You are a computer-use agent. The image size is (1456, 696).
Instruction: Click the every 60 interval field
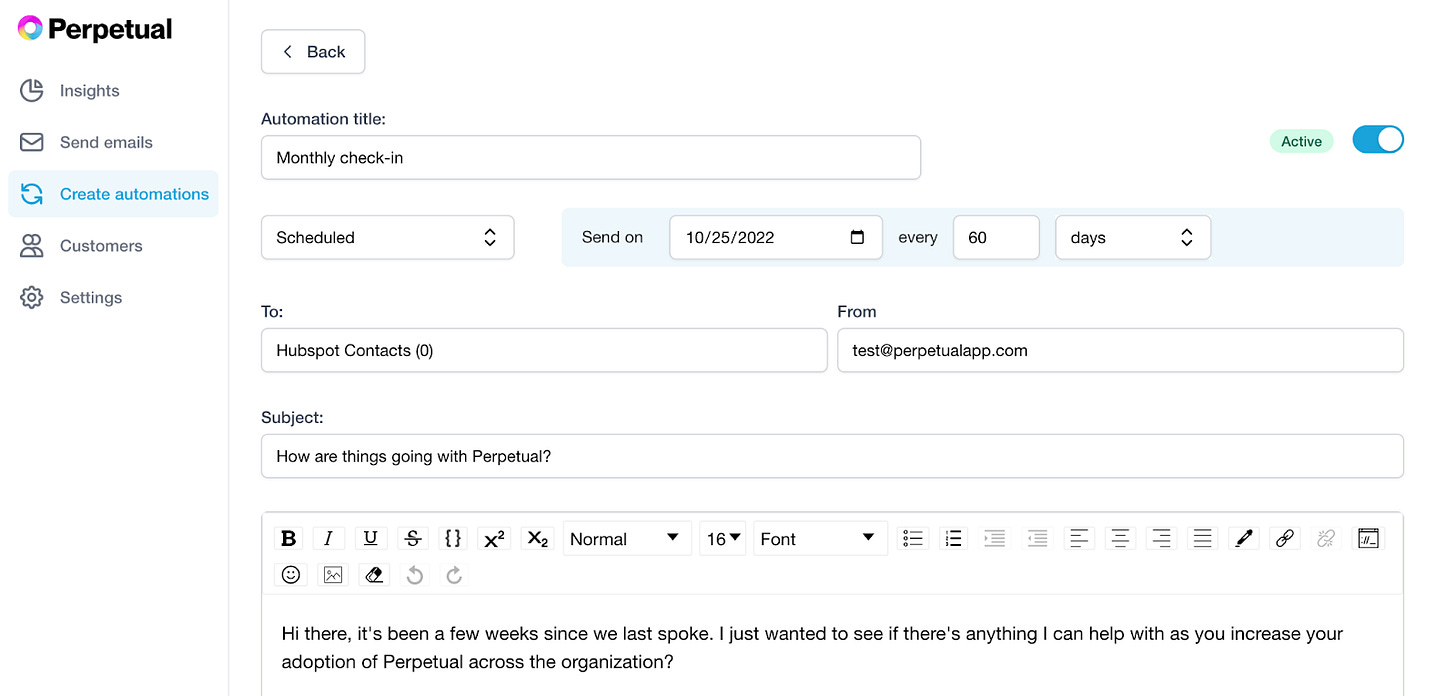tap(996, 237)
